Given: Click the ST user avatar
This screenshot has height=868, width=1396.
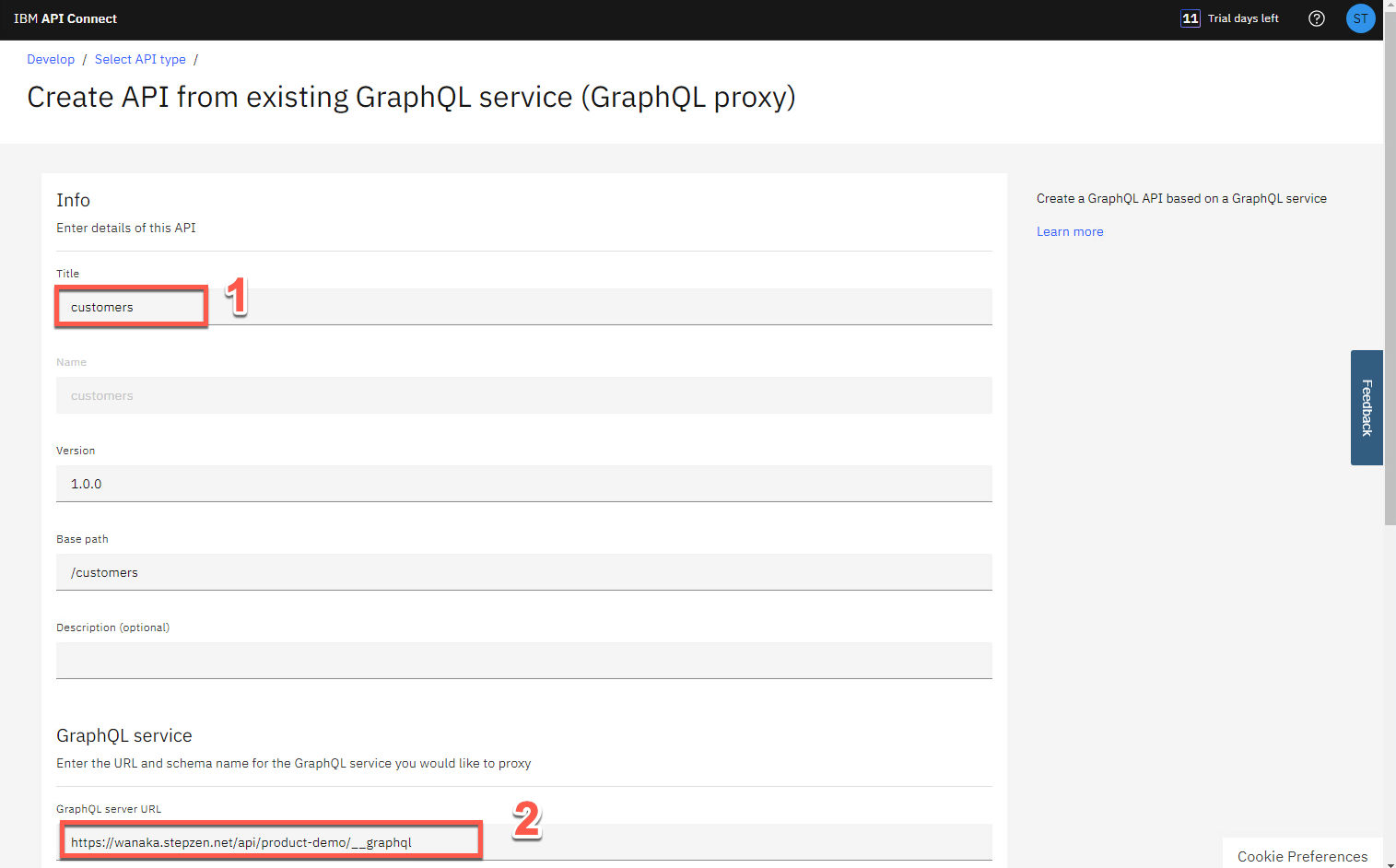Looking at the screenshot, I should (1360, 18).
